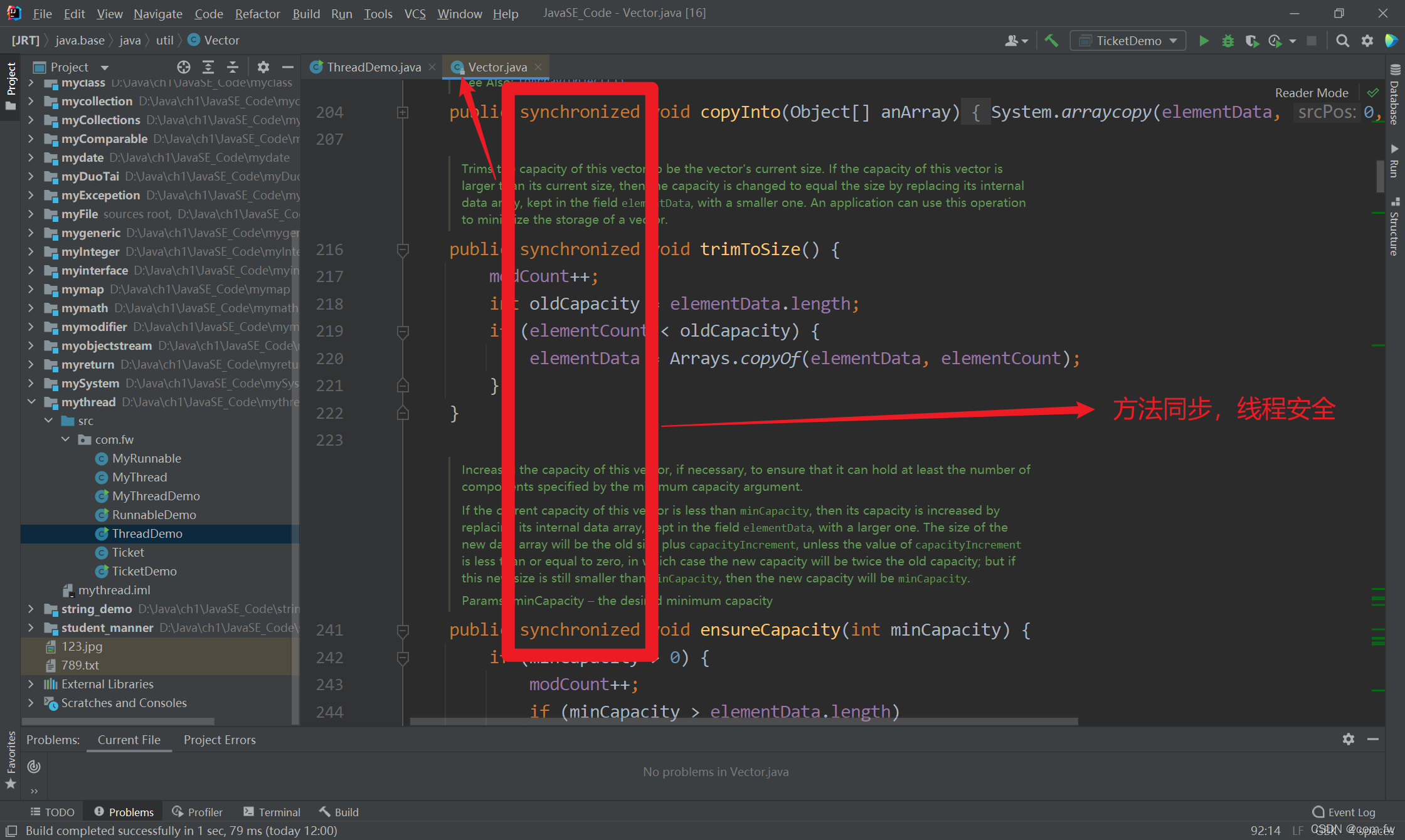
Task: Click Expand All icon in Project panel
Action: (x=208, y=67)
